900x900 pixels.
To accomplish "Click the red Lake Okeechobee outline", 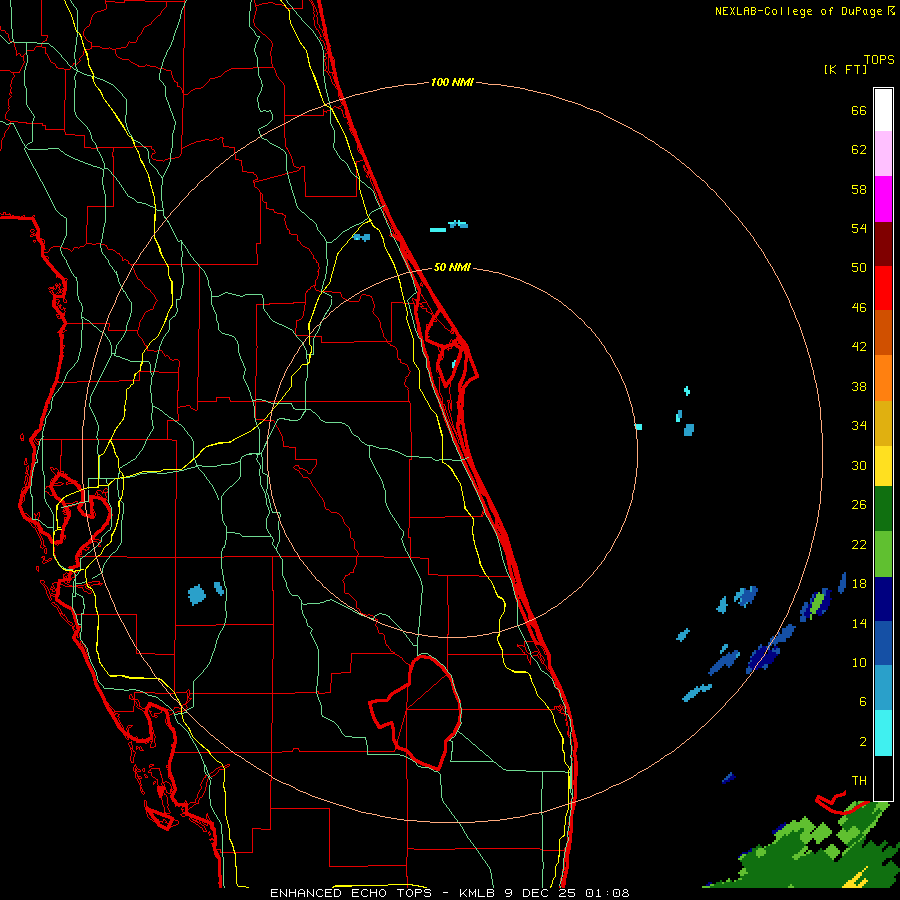I will coord(416,711).
